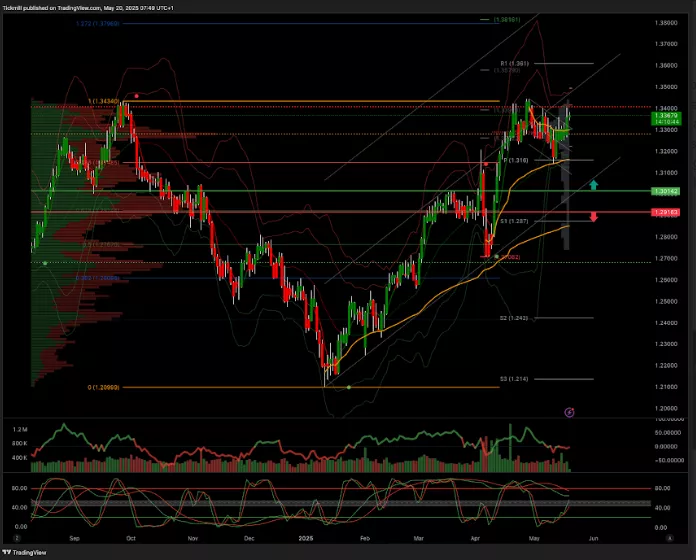Click the green star marker near left edge
This screenshot has width=696, height=560.
[x=44, y=263]
